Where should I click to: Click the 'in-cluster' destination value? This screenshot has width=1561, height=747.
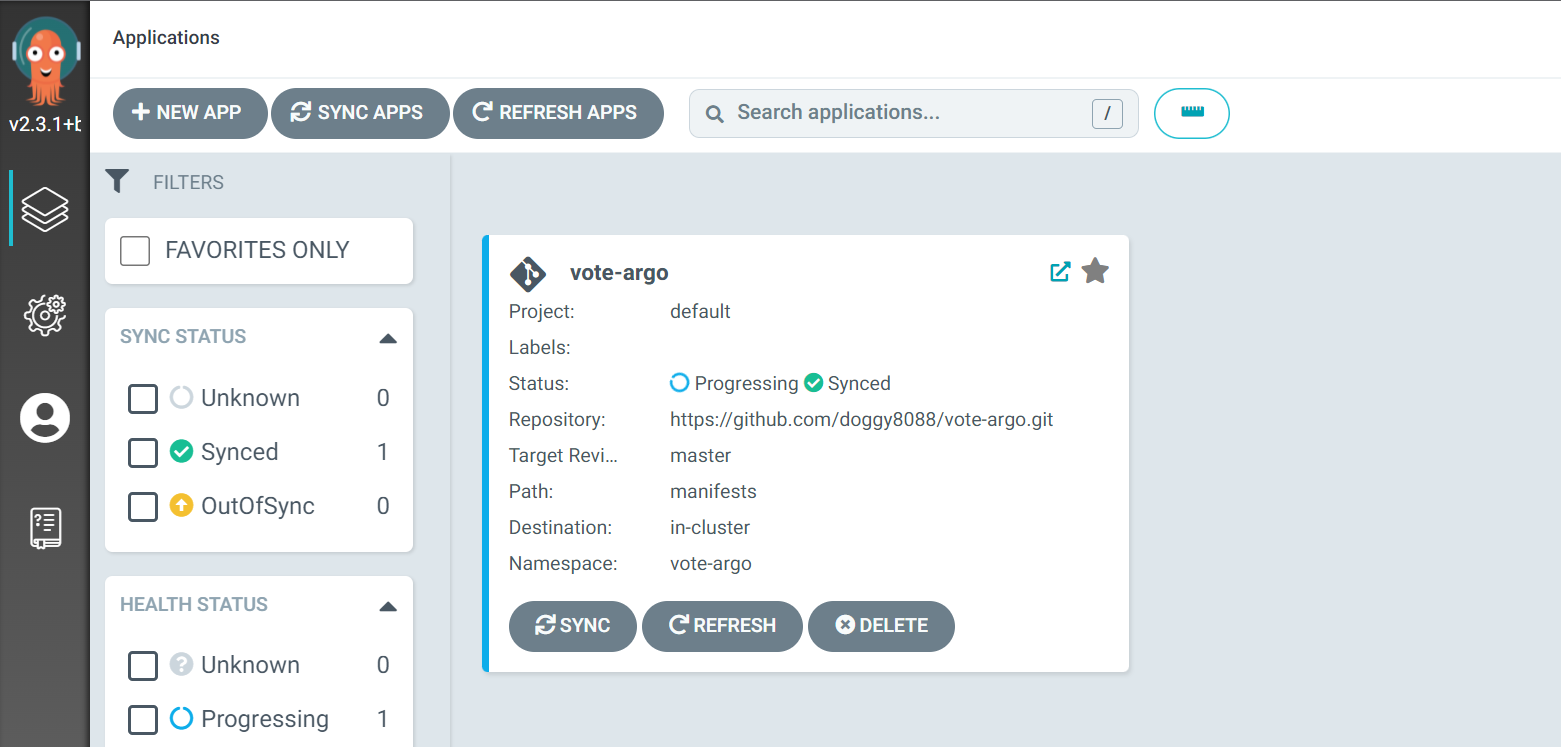[x=710, y=527]
